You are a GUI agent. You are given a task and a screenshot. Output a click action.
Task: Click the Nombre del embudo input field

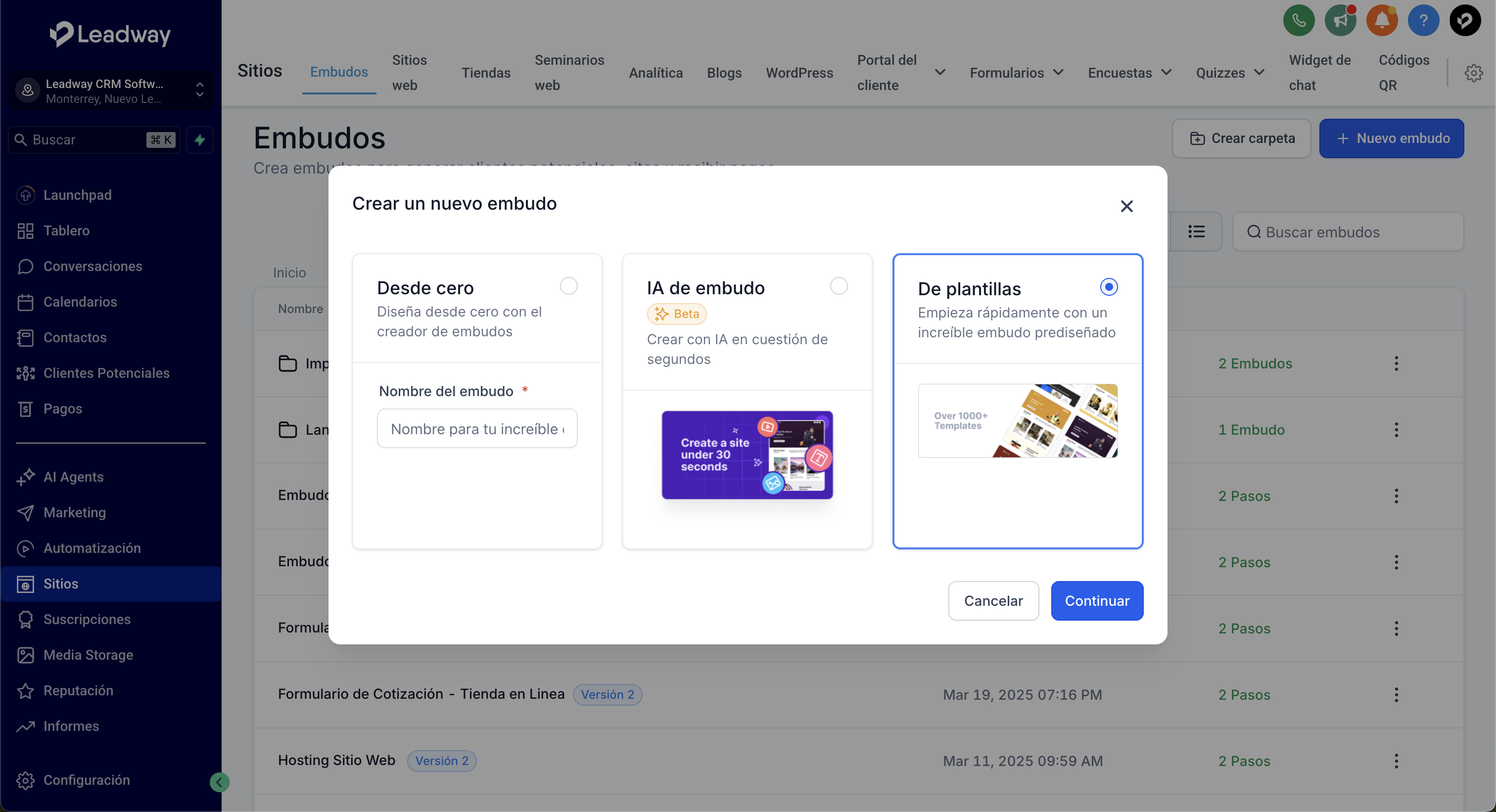477,429
